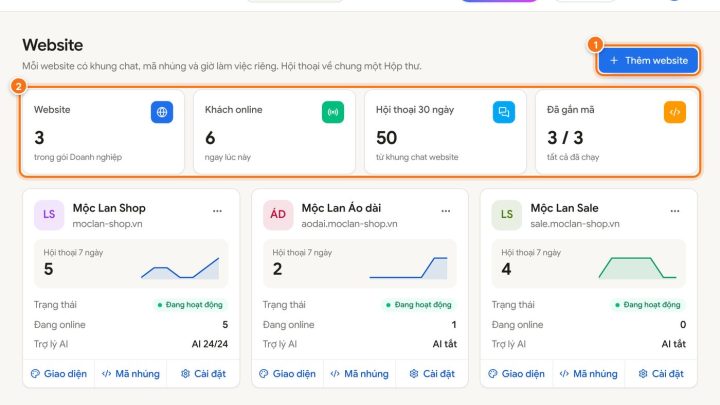
Task: Open Cài đặt for Mộc Lan Shop
Action: (x=203, y=374)
